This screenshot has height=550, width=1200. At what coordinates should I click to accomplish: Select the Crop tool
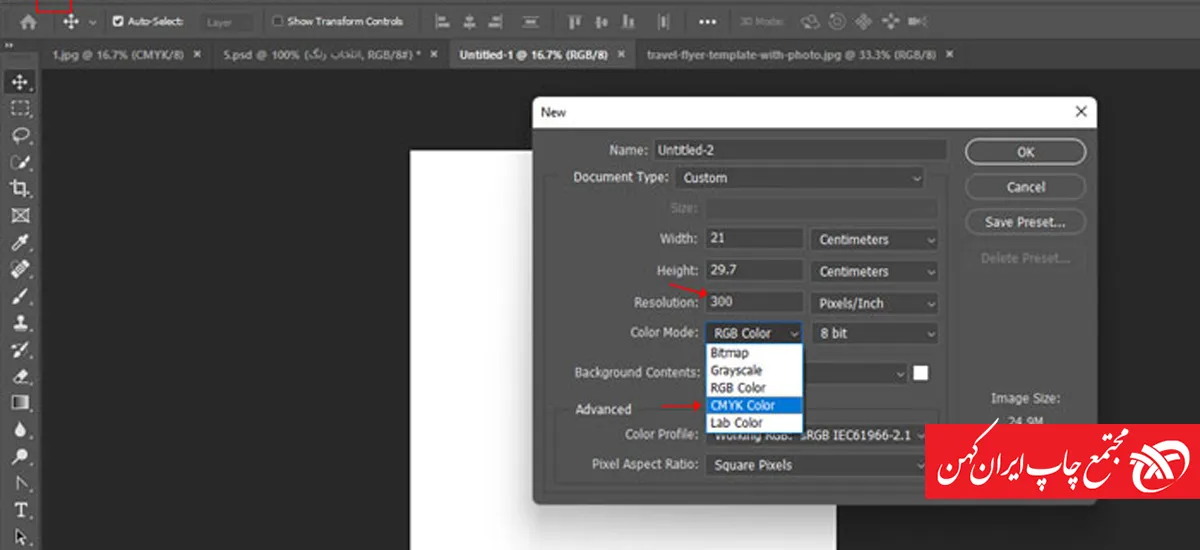(x=20, y=189)
